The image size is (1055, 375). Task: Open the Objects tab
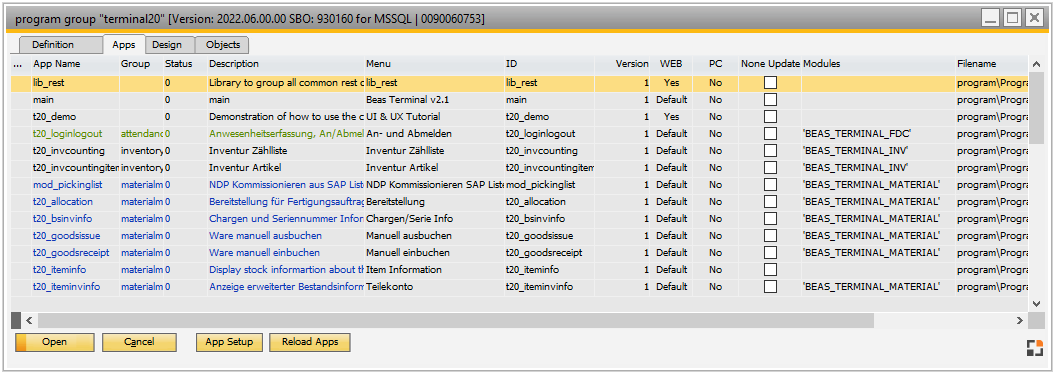coord(222,45)
